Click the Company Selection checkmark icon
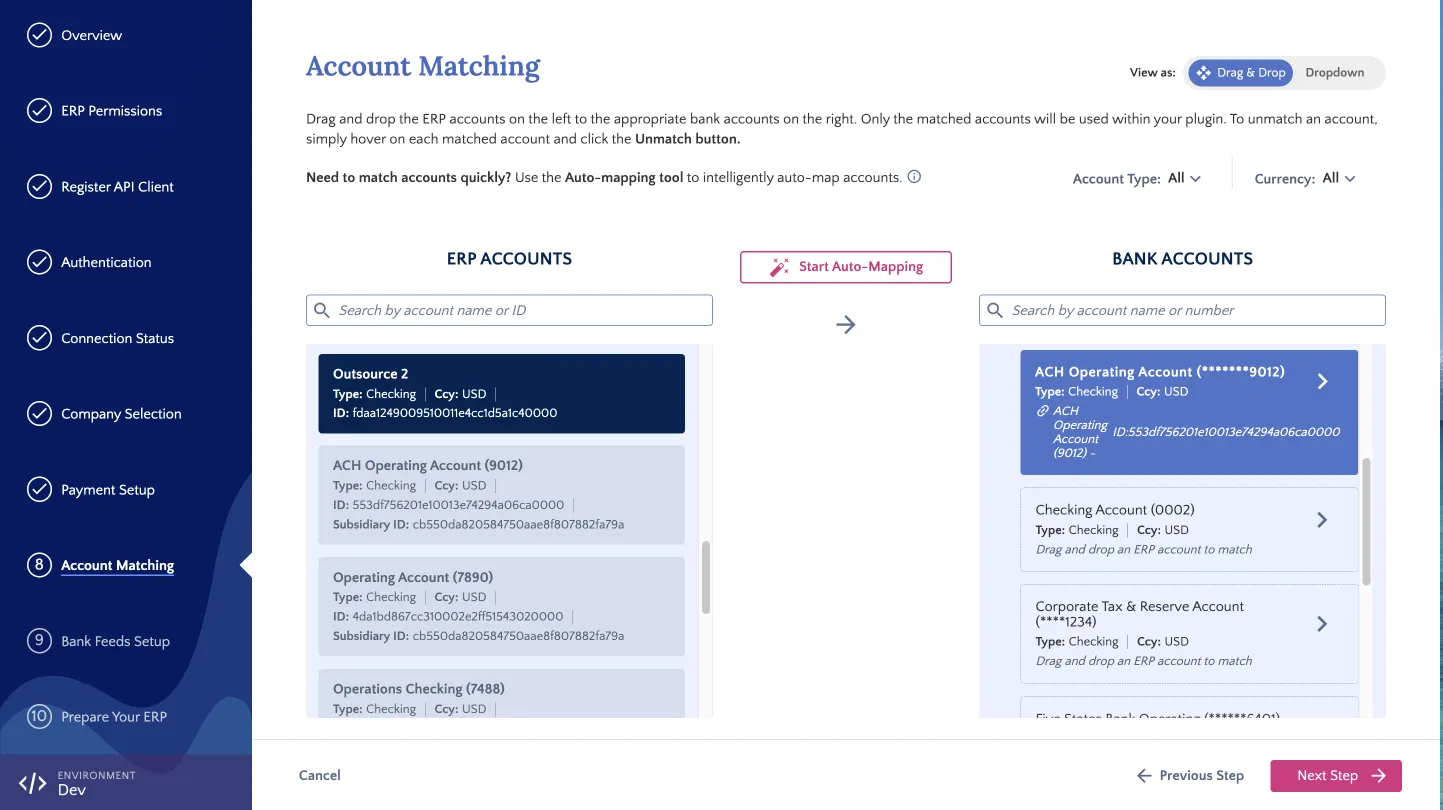Viewport: 1443px width, 810px height. pos(39,414)
